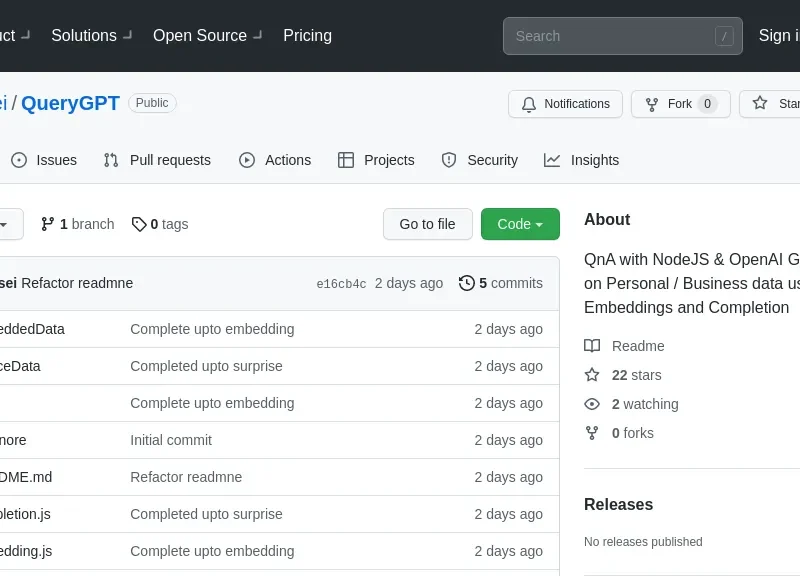This screenshot has height=576, width=800.
Task: Open the green Code dropdown
Action: coord(520,224)
